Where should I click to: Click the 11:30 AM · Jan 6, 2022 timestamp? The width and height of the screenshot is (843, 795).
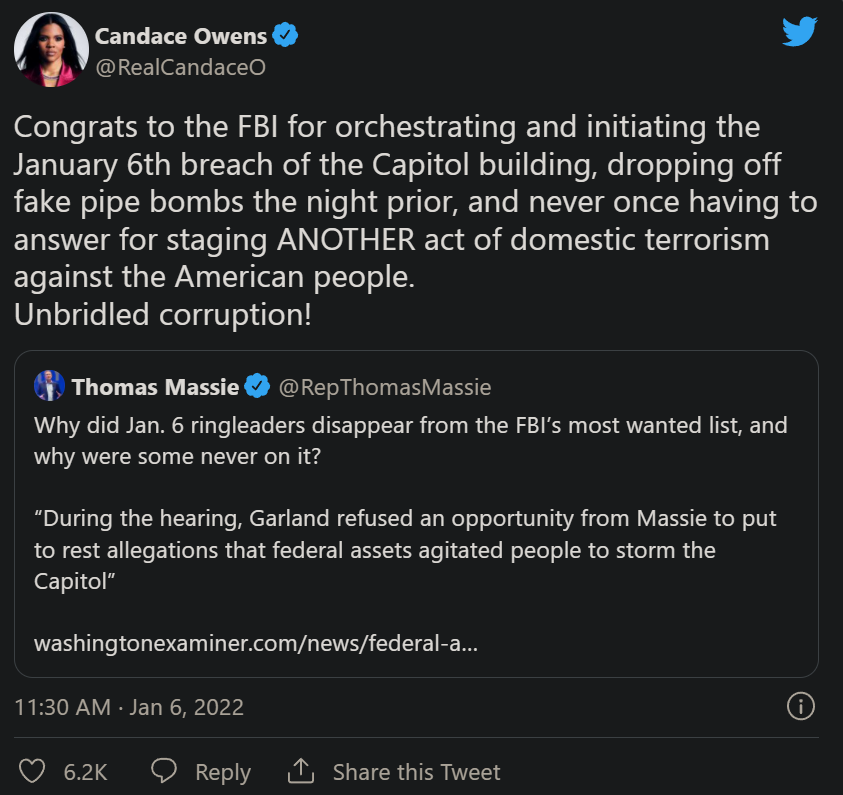[x=129, y=707]
